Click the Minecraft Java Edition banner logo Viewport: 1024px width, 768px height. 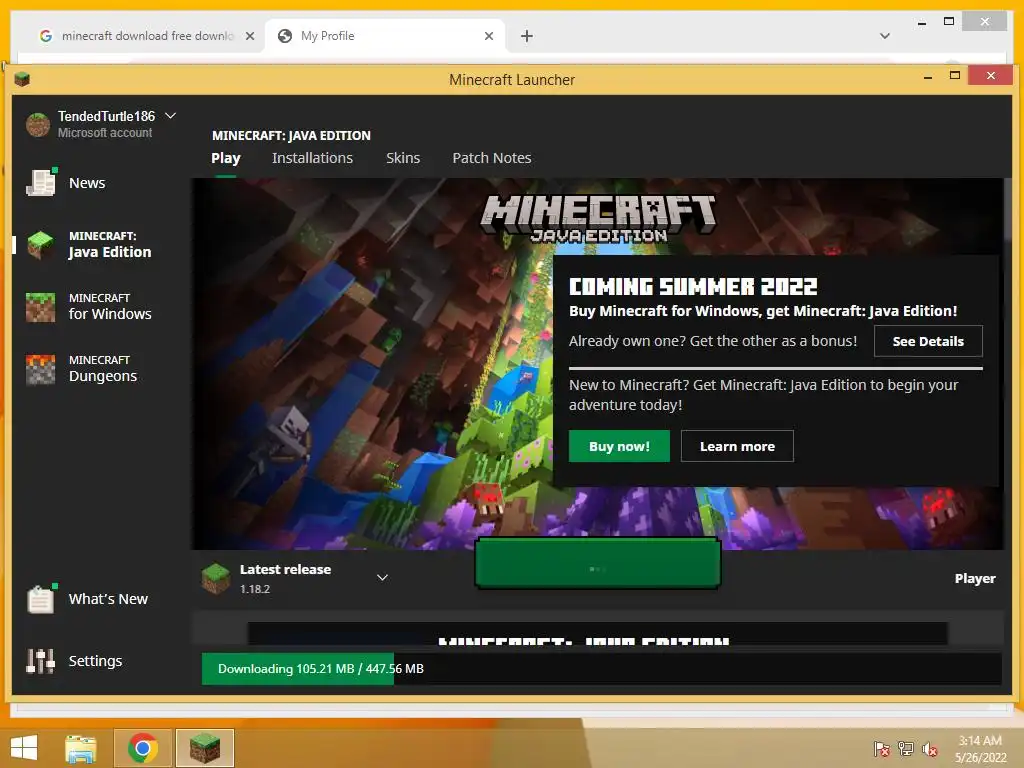click(x=598, y=219)
